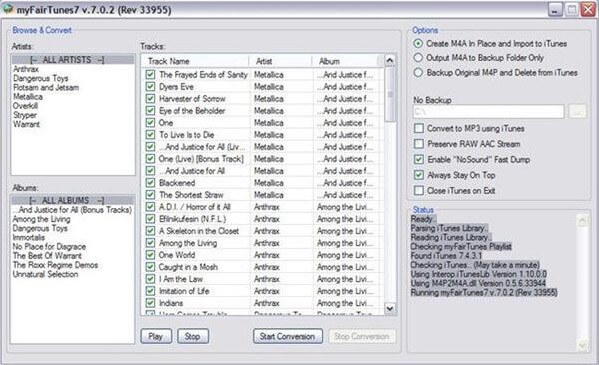Screen dimensions: 599x365
Task: Select Imitation of Life track row
Action: pyautogui.click(x=262, y=291)
